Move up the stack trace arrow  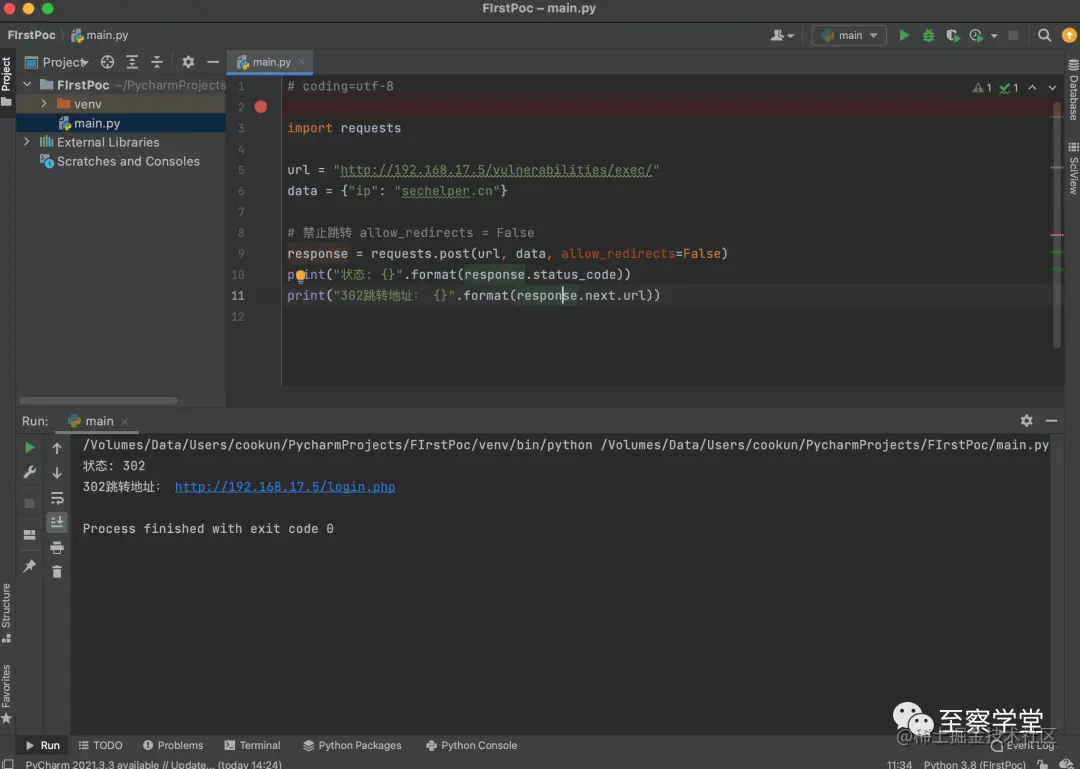coord(57,448)
